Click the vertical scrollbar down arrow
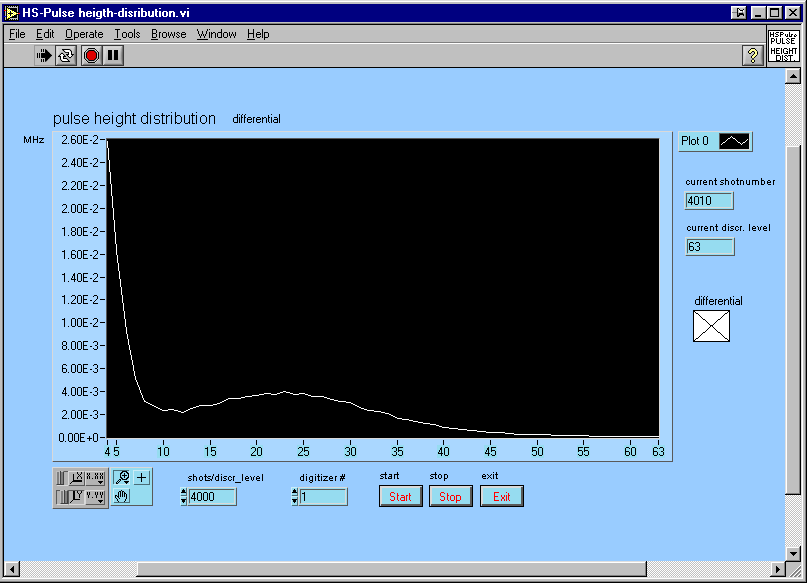 pos(793,554)
